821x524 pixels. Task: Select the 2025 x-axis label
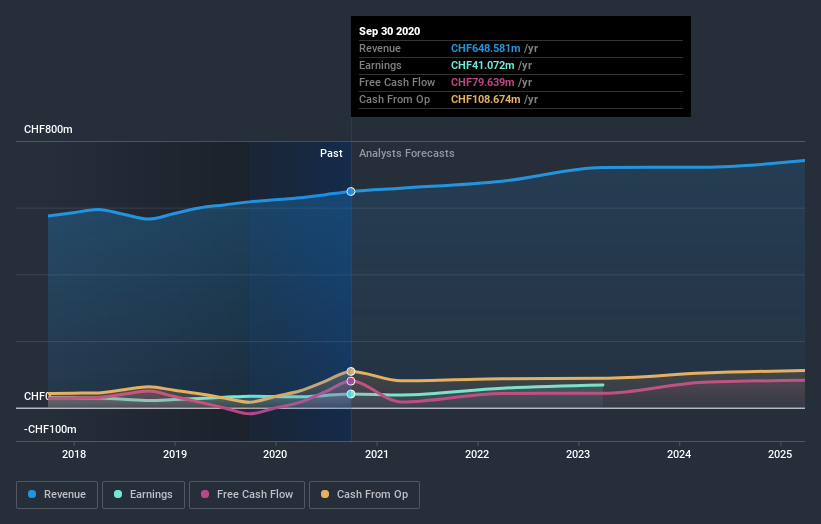tap(780, 454)
